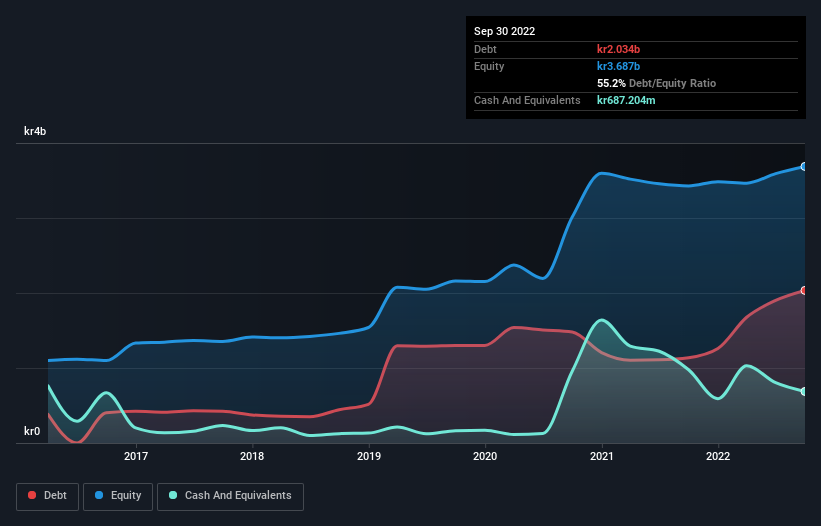The height and width of the screenshot is (526, 821).
Task: Click the 55.2% Debt/Equity Ratio text
Action: pyautogui.click(x=657, y=83)
